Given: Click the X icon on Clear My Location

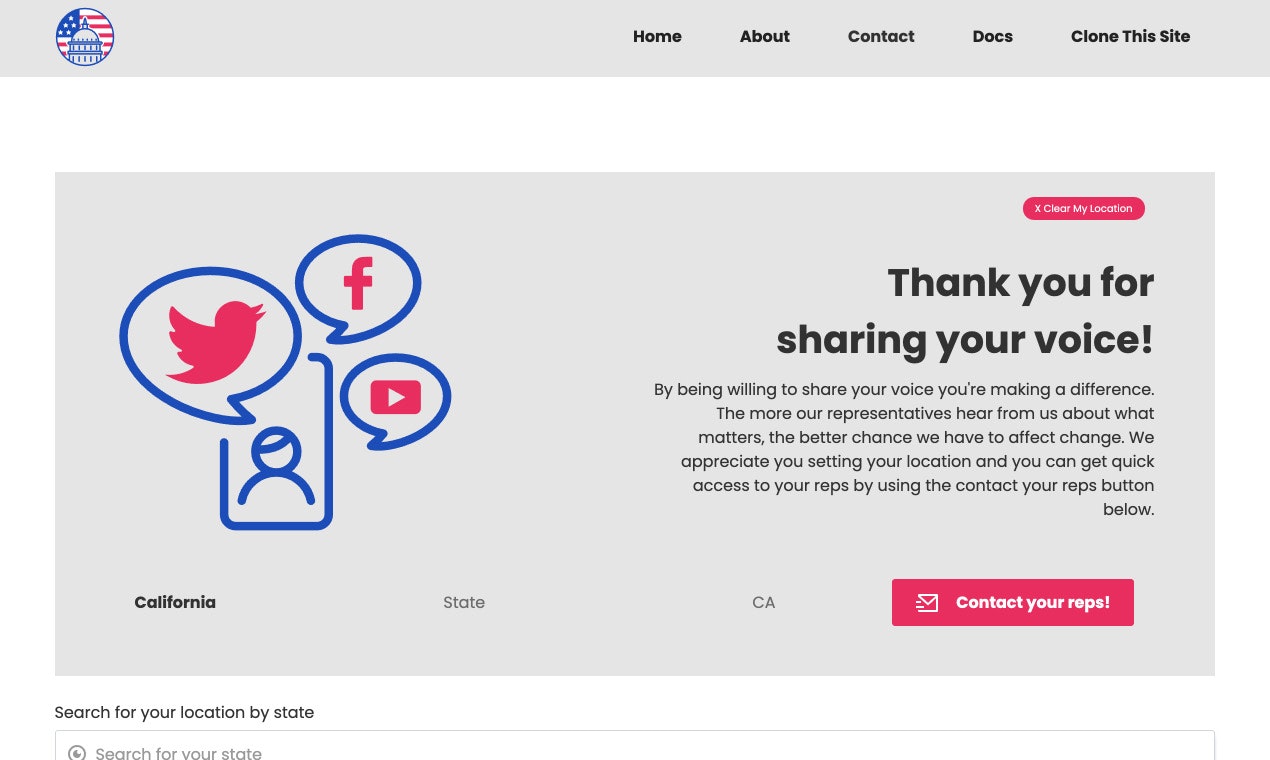Looking at the screenshot, I should pyautogui.click(x=1039, y=208).
